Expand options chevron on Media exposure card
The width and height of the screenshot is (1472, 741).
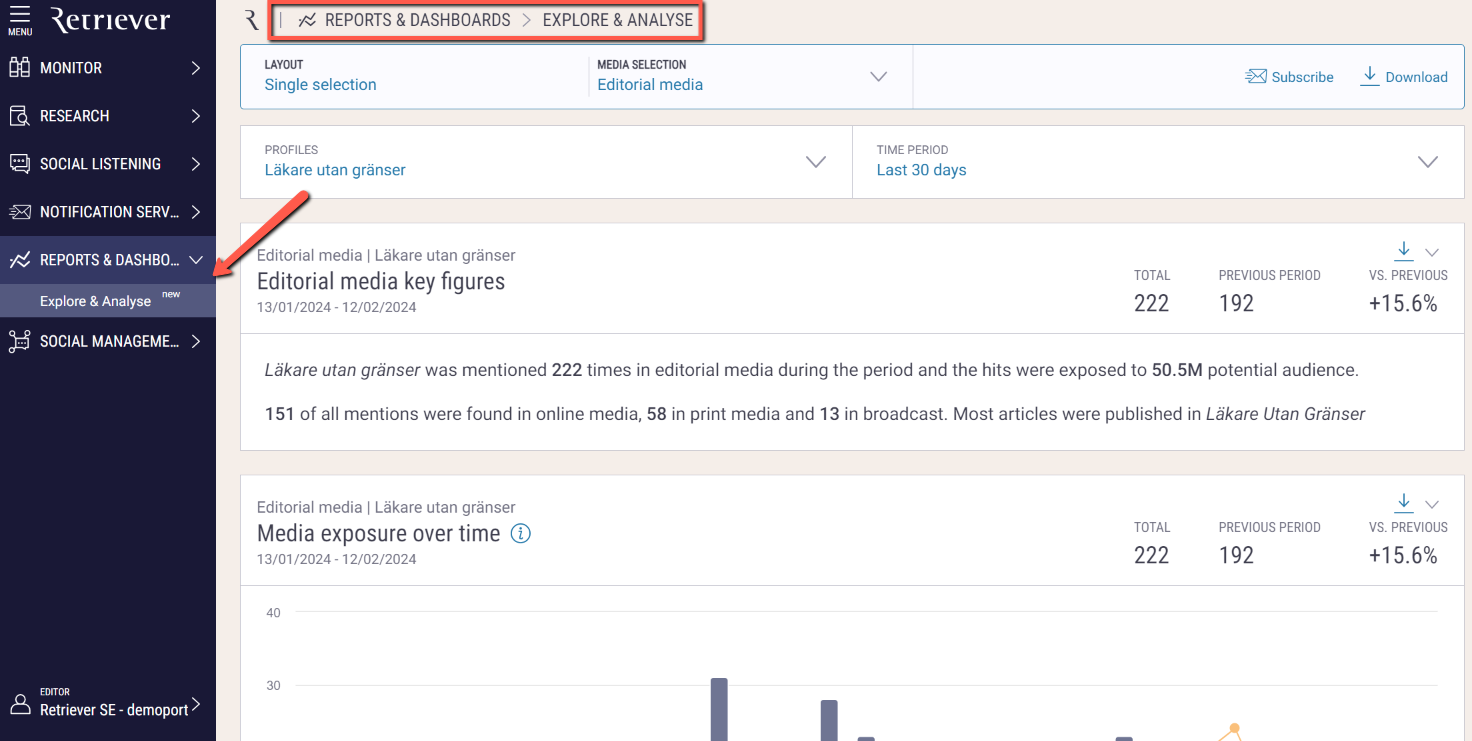[x=1432, y=504]
